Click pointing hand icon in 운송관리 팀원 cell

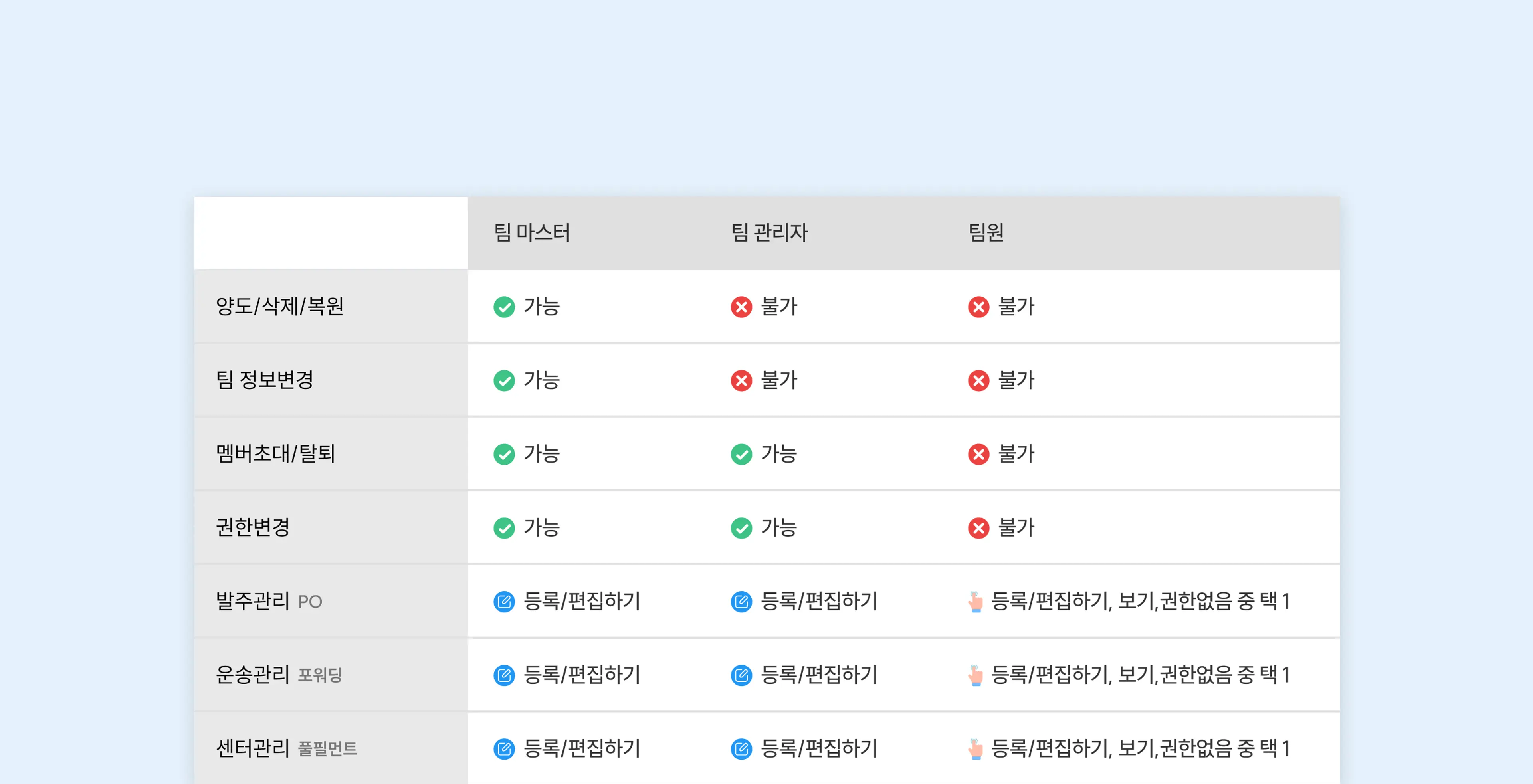pyautogui.click(x=975, y=676)
